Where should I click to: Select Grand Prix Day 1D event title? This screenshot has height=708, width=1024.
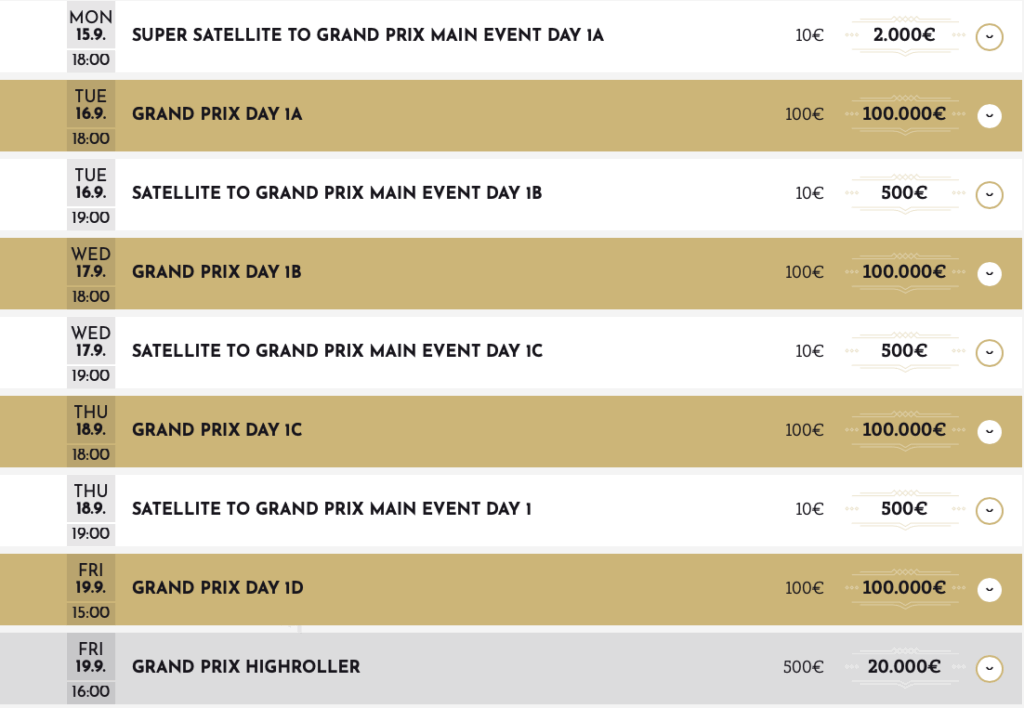(x=218, y=588)
